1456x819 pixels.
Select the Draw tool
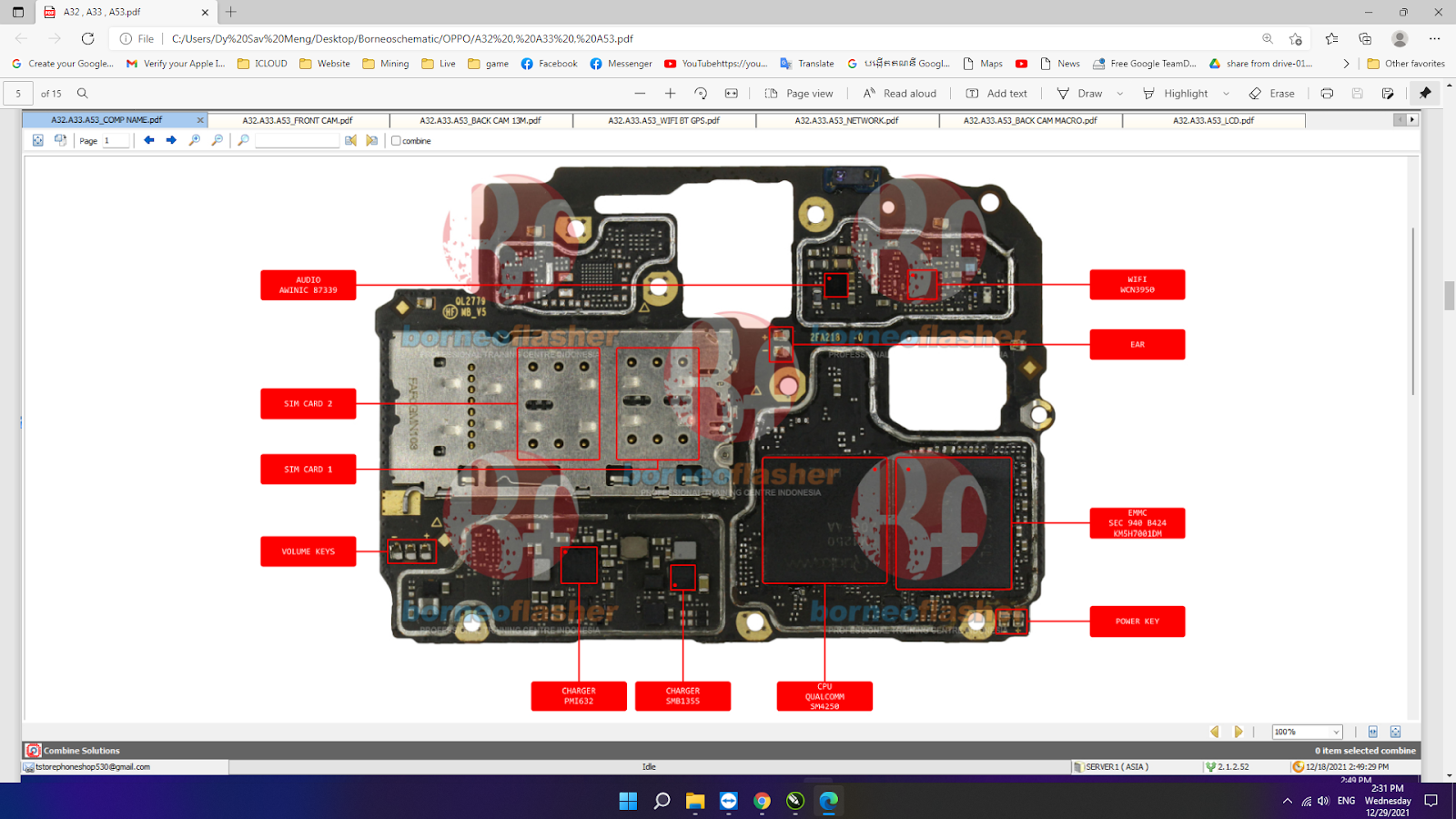1079,93
